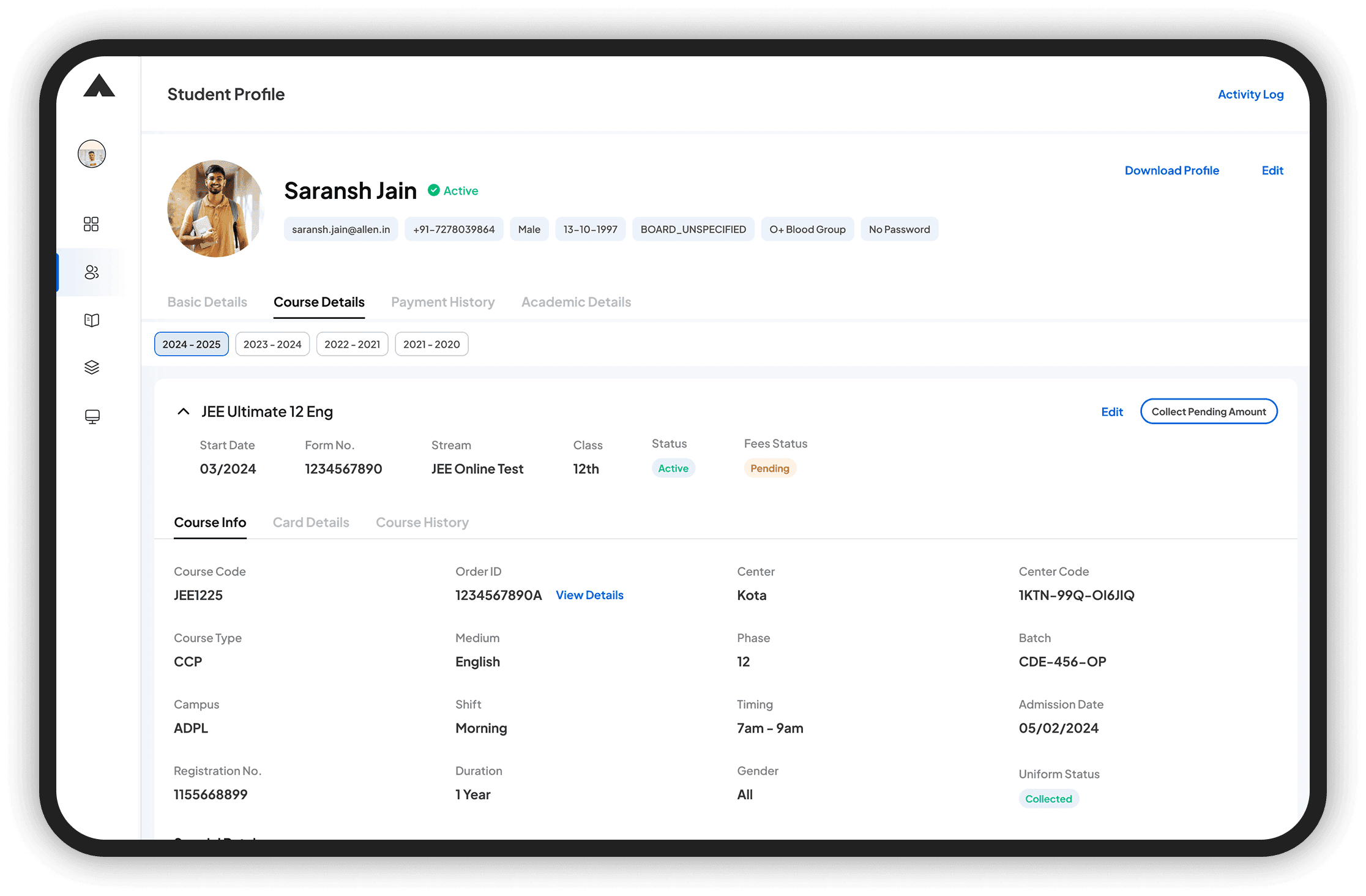
Task: Select the 2021 - 2020 session chip
Action: coord(431,344)
